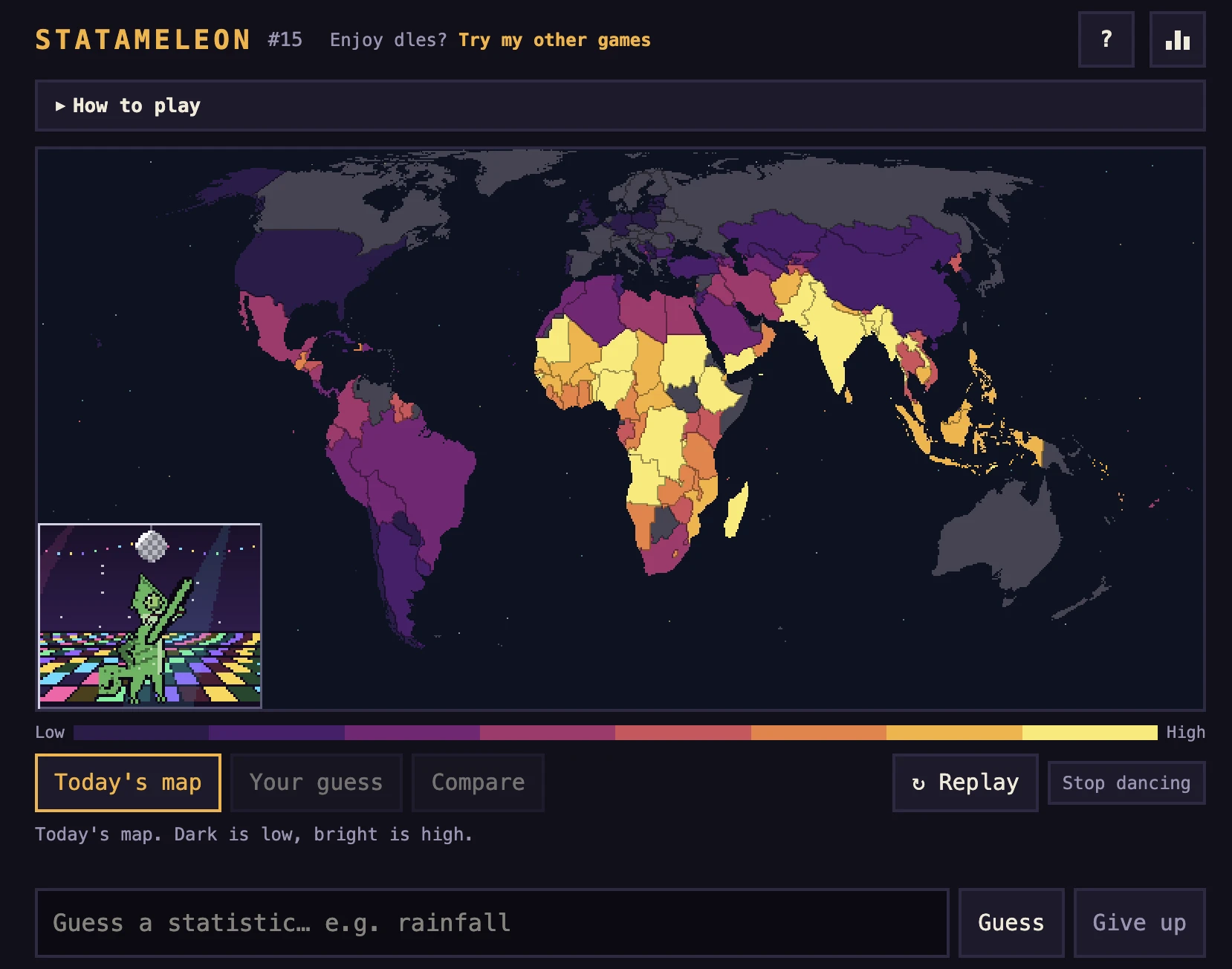This screenshot has width=1232, height=969.
Task: Click the dancing chameleon thumbnail
Action: tap(150, 615)
